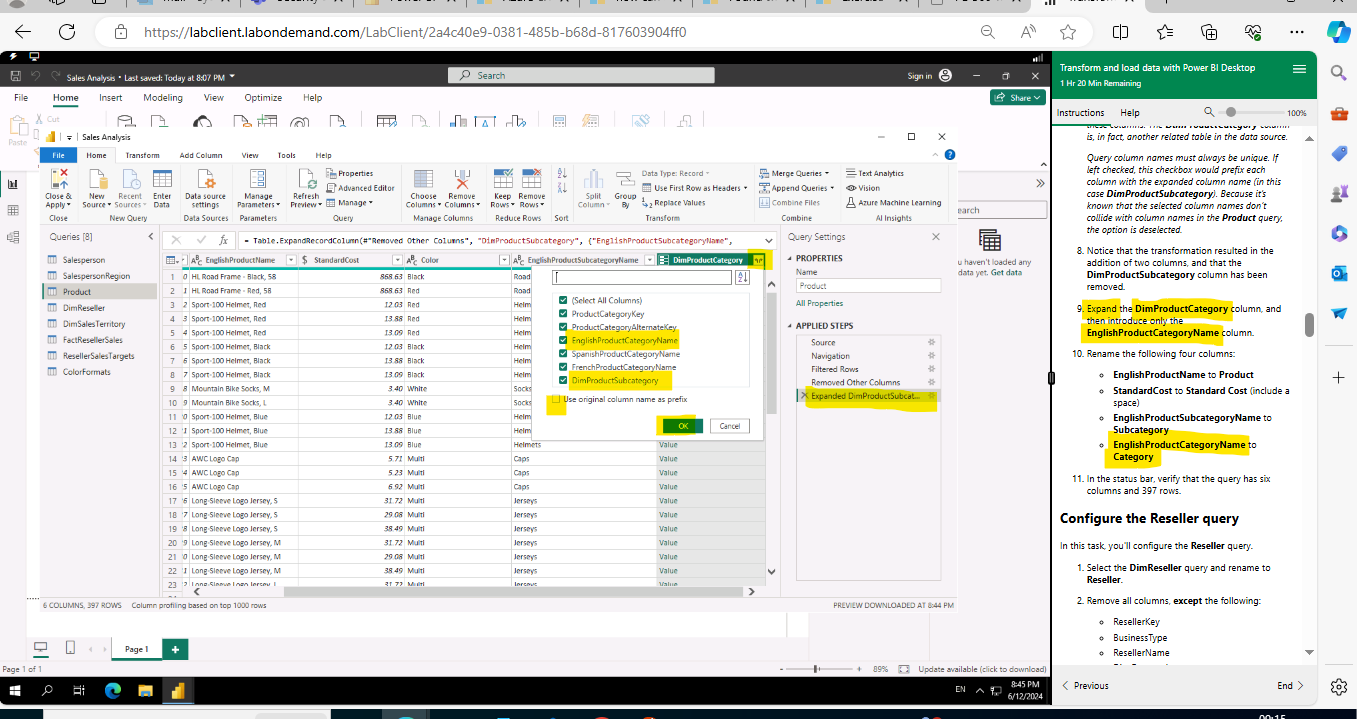1357x719 pixels.
Task: Switch to the Add Column tab
Action: (201, 155)
